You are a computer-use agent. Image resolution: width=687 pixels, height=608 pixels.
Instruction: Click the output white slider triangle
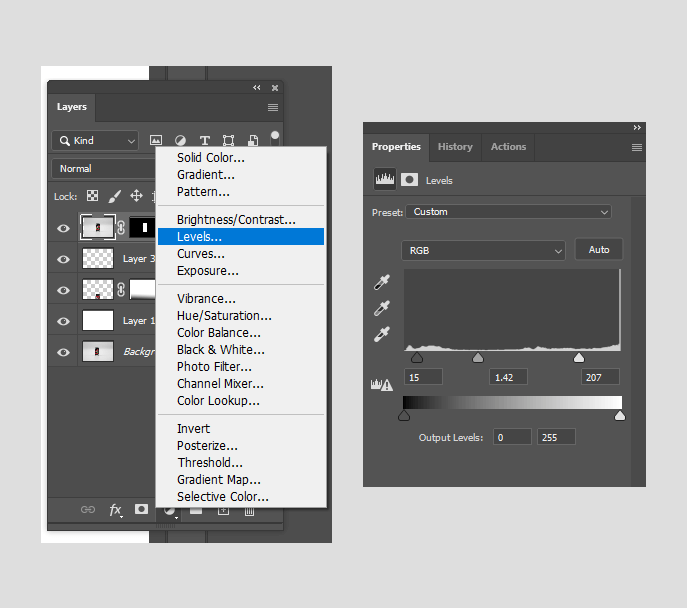pyautogui.click(x=620, y=415)
